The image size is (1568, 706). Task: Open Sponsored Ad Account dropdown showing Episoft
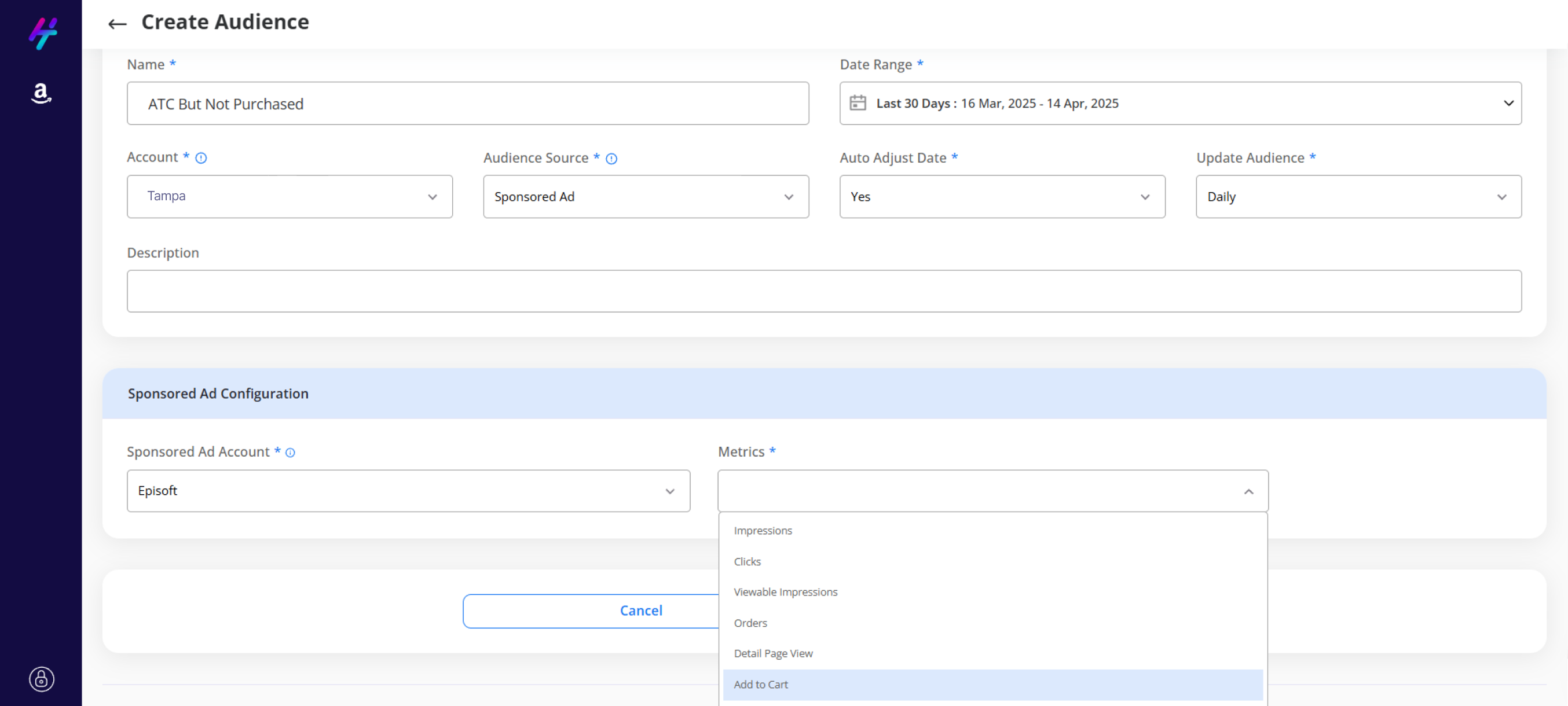point(408,491)
